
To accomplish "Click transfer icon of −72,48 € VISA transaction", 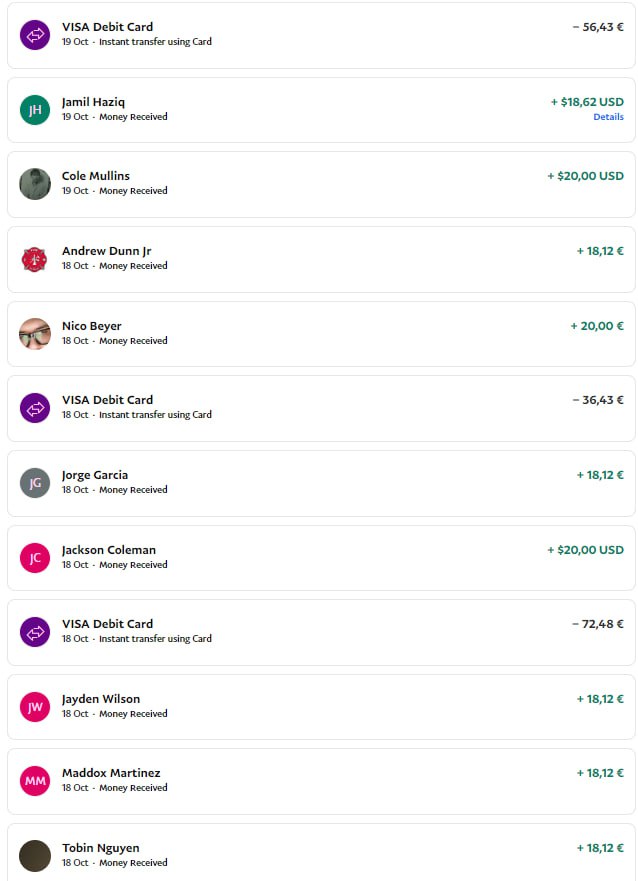I will tap(35, 632).
